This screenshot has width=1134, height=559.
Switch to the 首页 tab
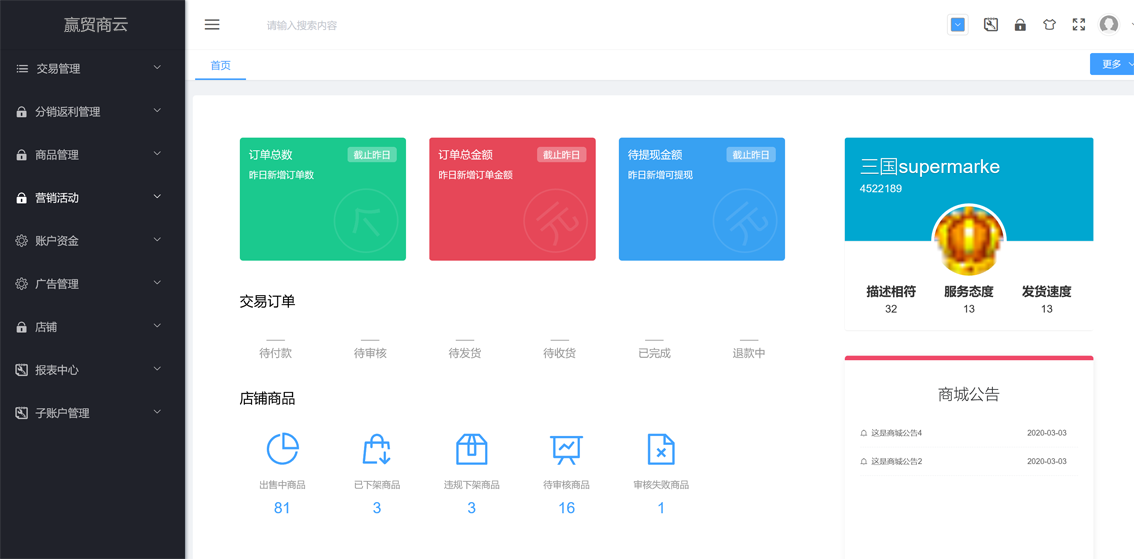[221, 65]
